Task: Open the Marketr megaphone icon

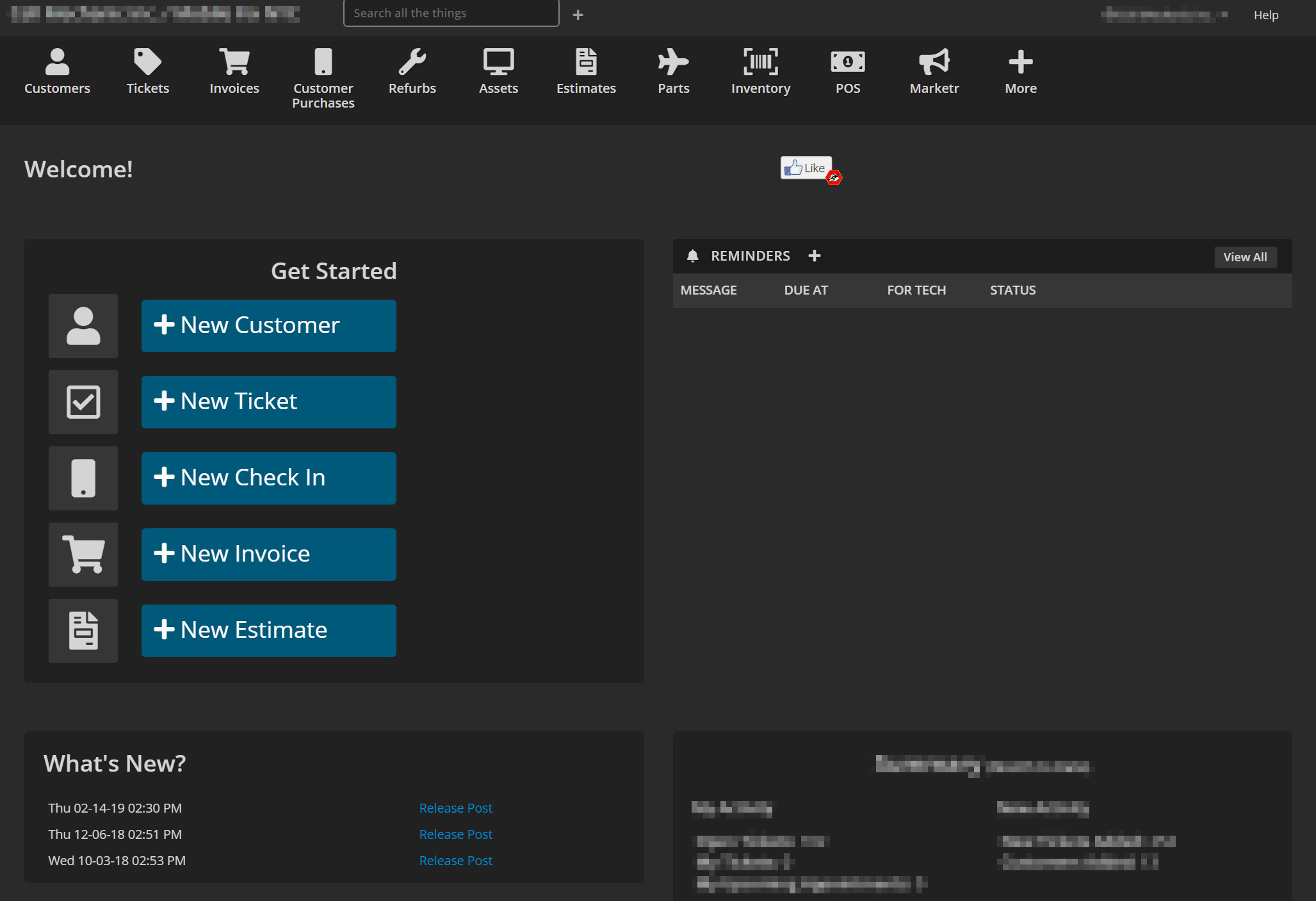Action: coord(934,62)
